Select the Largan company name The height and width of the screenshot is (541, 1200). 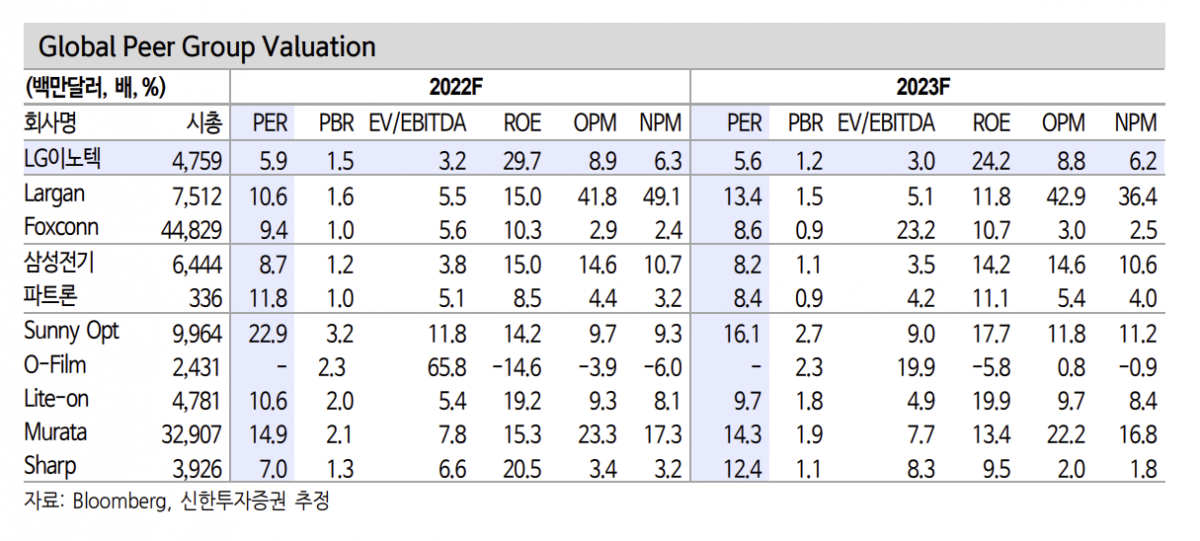pyautogui.click(x=54, y=194)
